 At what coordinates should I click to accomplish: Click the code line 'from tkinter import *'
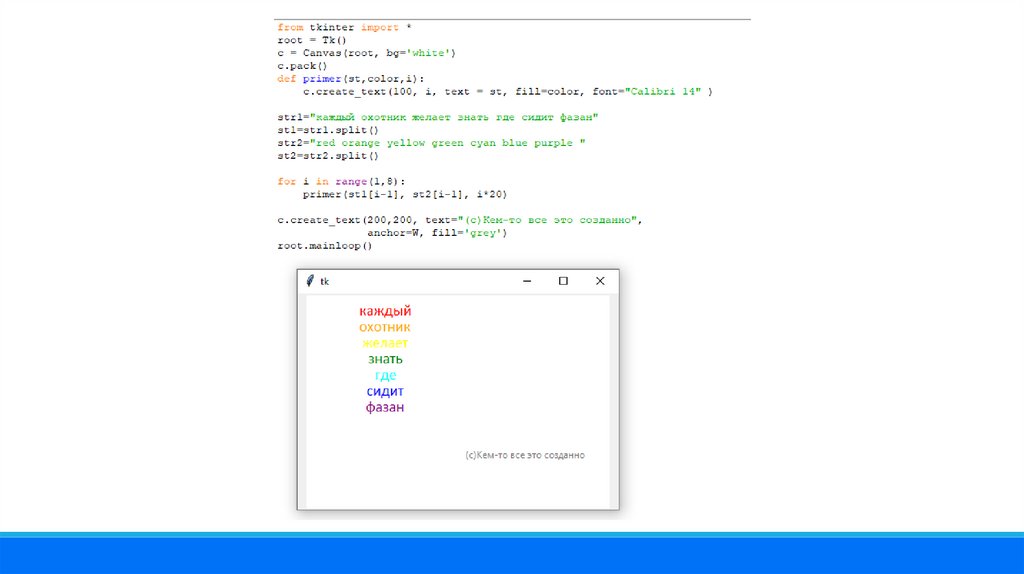point(344,27)
